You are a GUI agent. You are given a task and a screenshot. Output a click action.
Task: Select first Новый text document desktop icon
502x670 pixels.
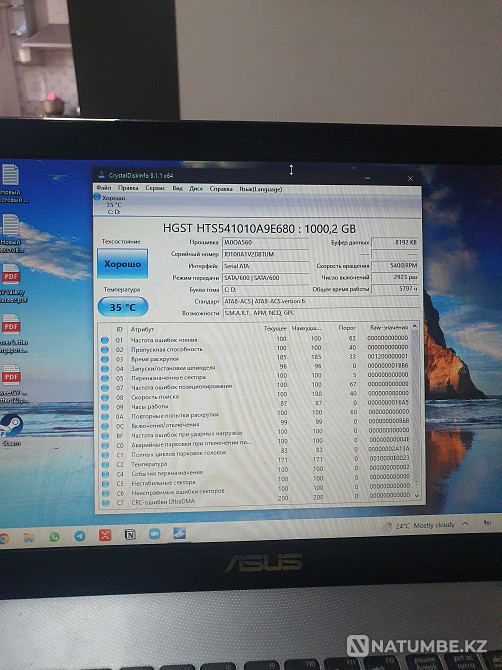coord(12,183)
